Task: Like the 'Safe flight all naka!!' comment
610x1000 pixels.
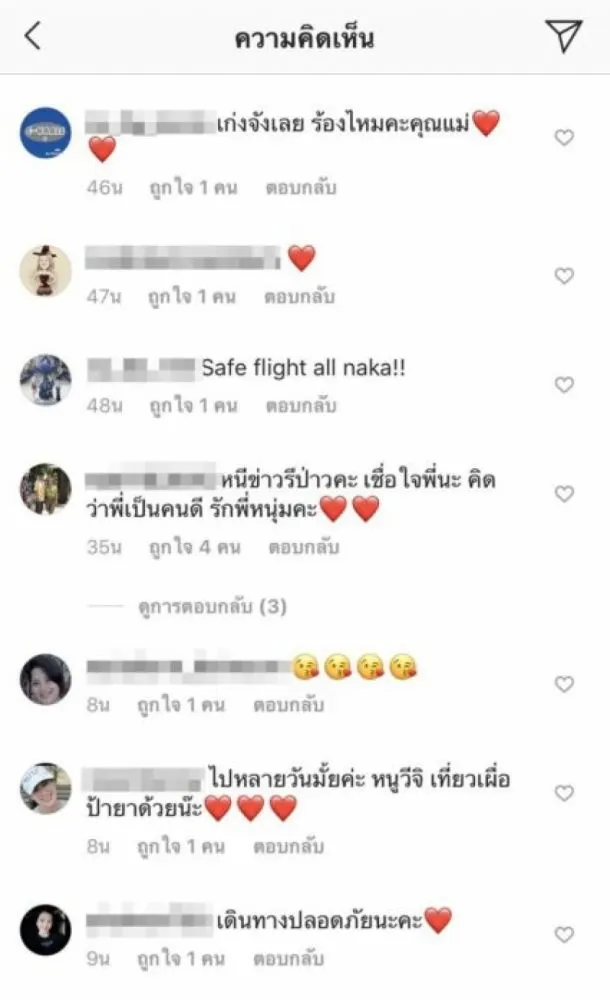Action: coord(564,385)
